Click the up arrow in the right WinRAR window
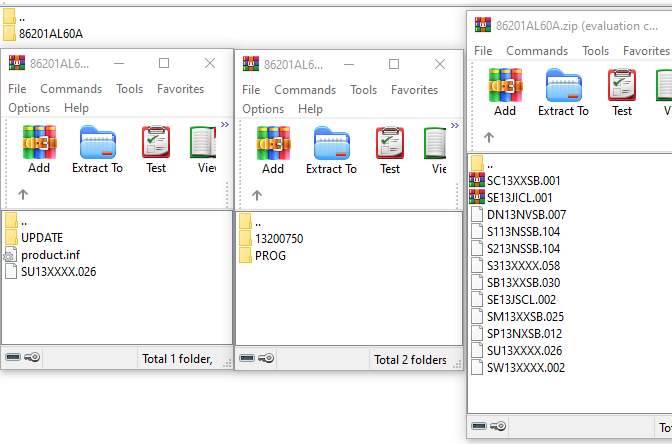This screenshot has width=672, height=444. (489, 137)
